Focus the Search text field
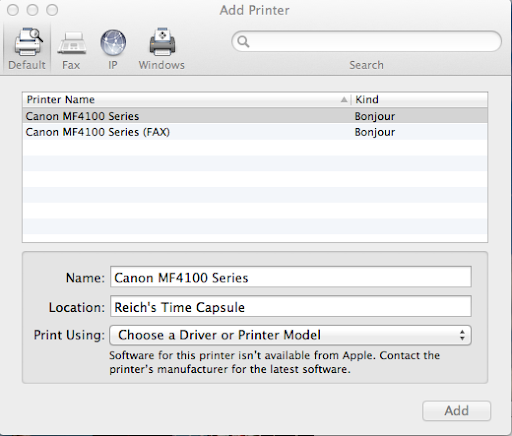Viewport: 512px width, 436px height. coord(366,41)
